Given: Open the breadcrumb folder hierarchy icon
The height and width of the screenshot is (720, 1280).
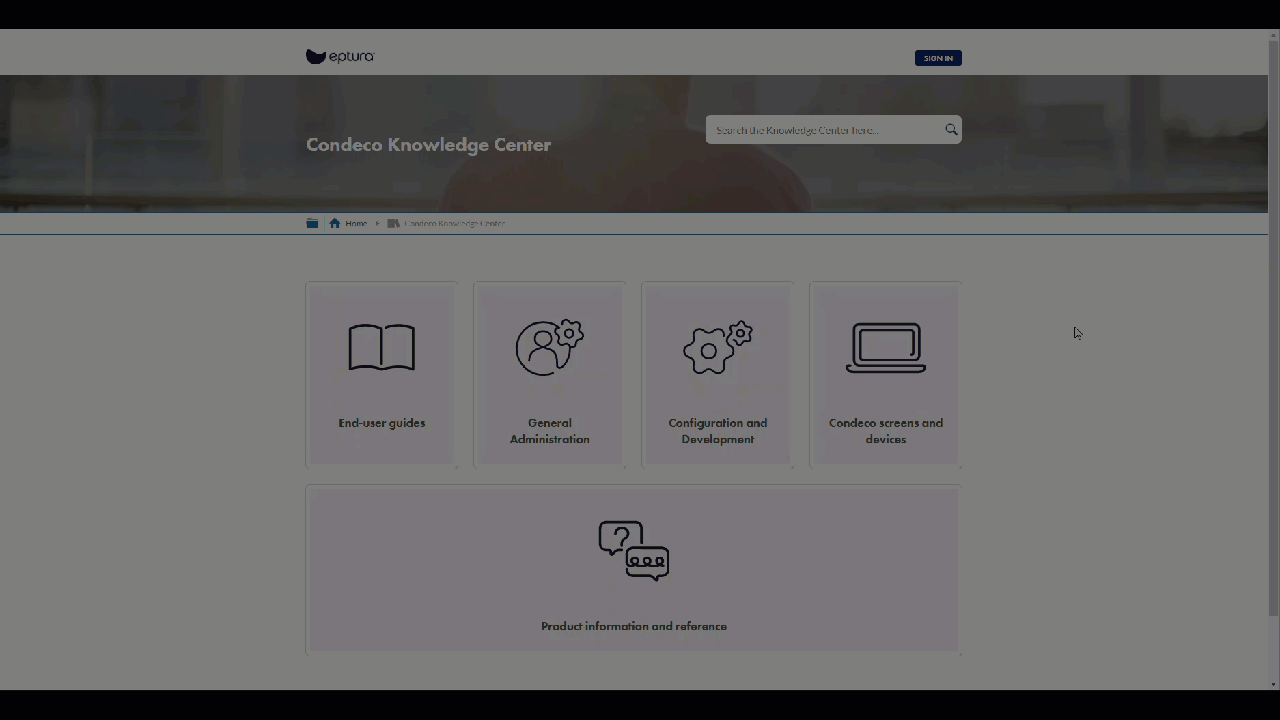Looking at the screenshot, I should (x=312, y=223).
